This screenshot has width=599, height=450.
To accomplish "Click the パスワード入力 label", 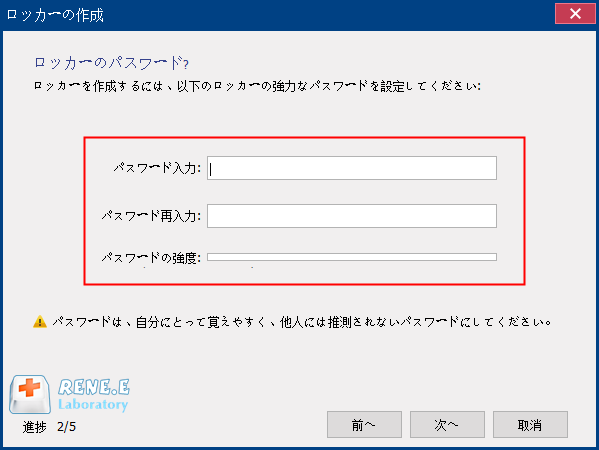I will (x=157, y=168).
